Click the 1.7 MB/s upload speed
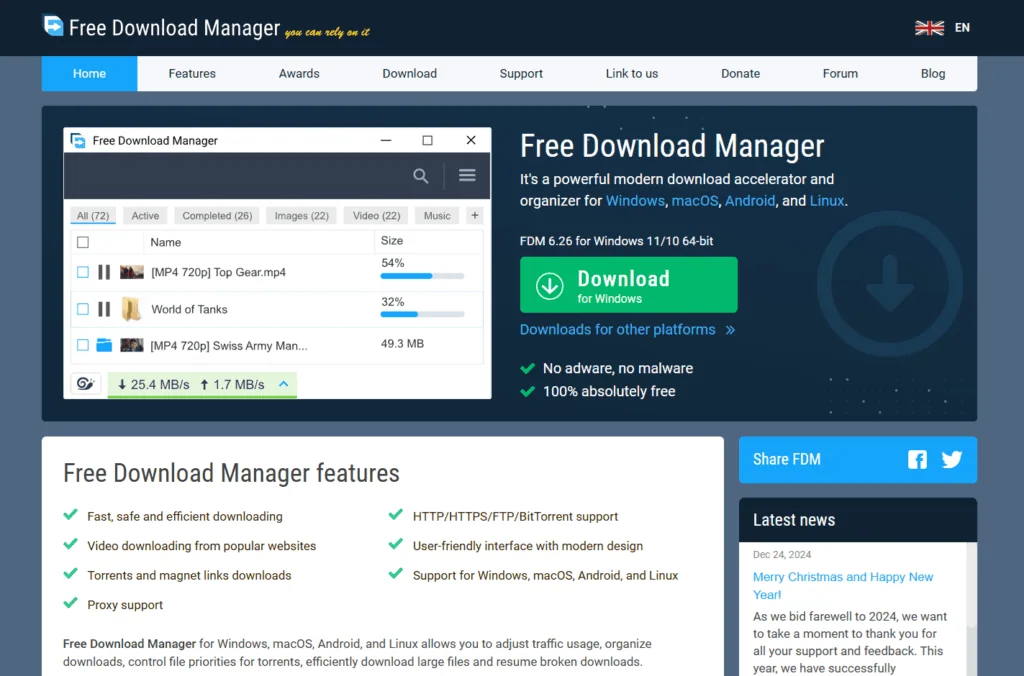Image resolution: width=1024 pixels, height=676 pixels. click(x=232, y=385)
